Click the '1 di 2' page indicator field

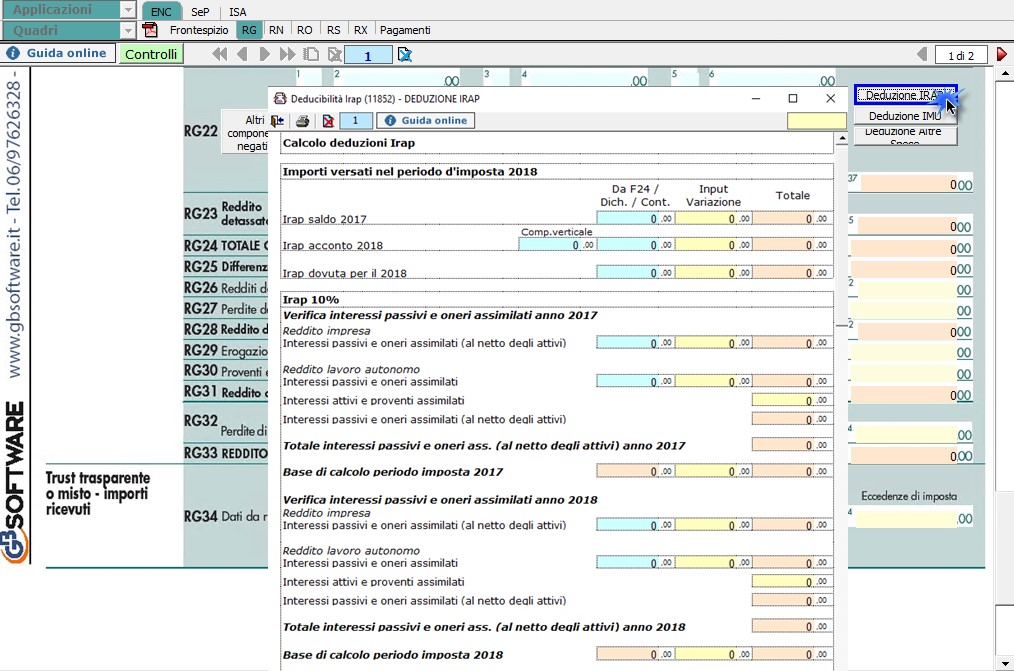(x=961, y=55)
